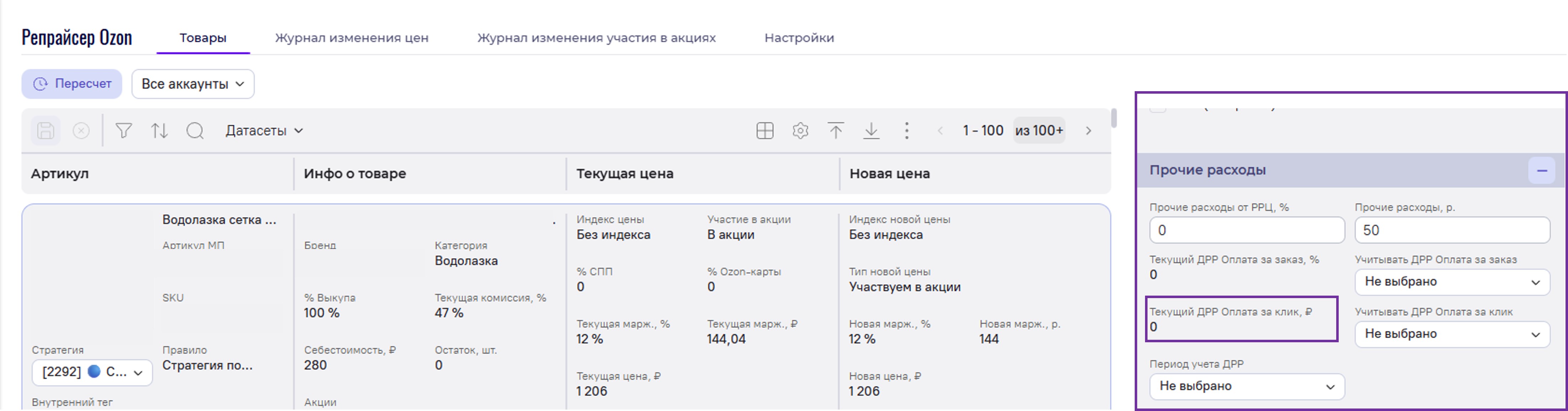Switch to Журнал изменения цен tab
1568x411 pixels.
point(351,38)
